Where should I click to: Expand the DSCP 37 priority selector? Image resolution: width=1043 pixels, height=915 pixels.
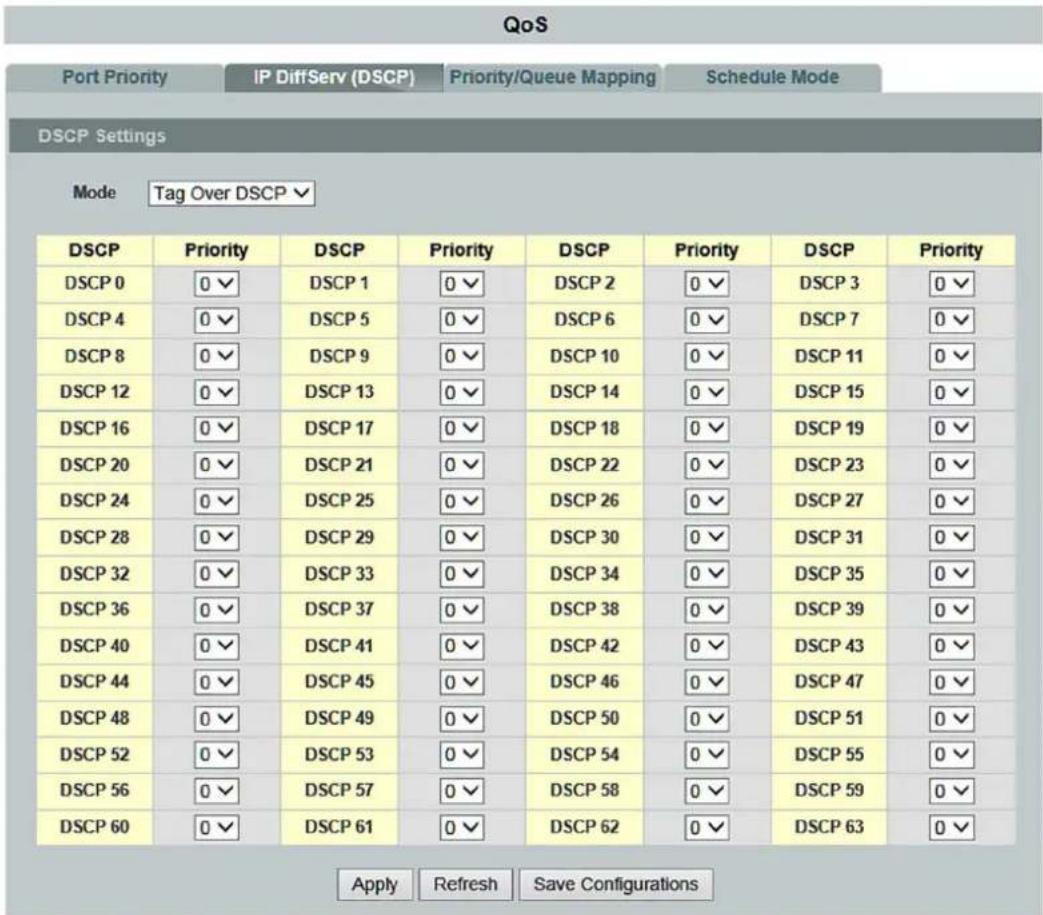(x=462, y=610)
